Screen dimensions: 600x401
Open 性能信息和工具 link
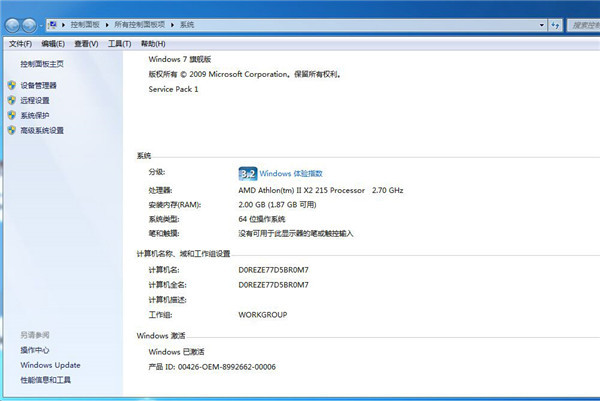(46, 380)
